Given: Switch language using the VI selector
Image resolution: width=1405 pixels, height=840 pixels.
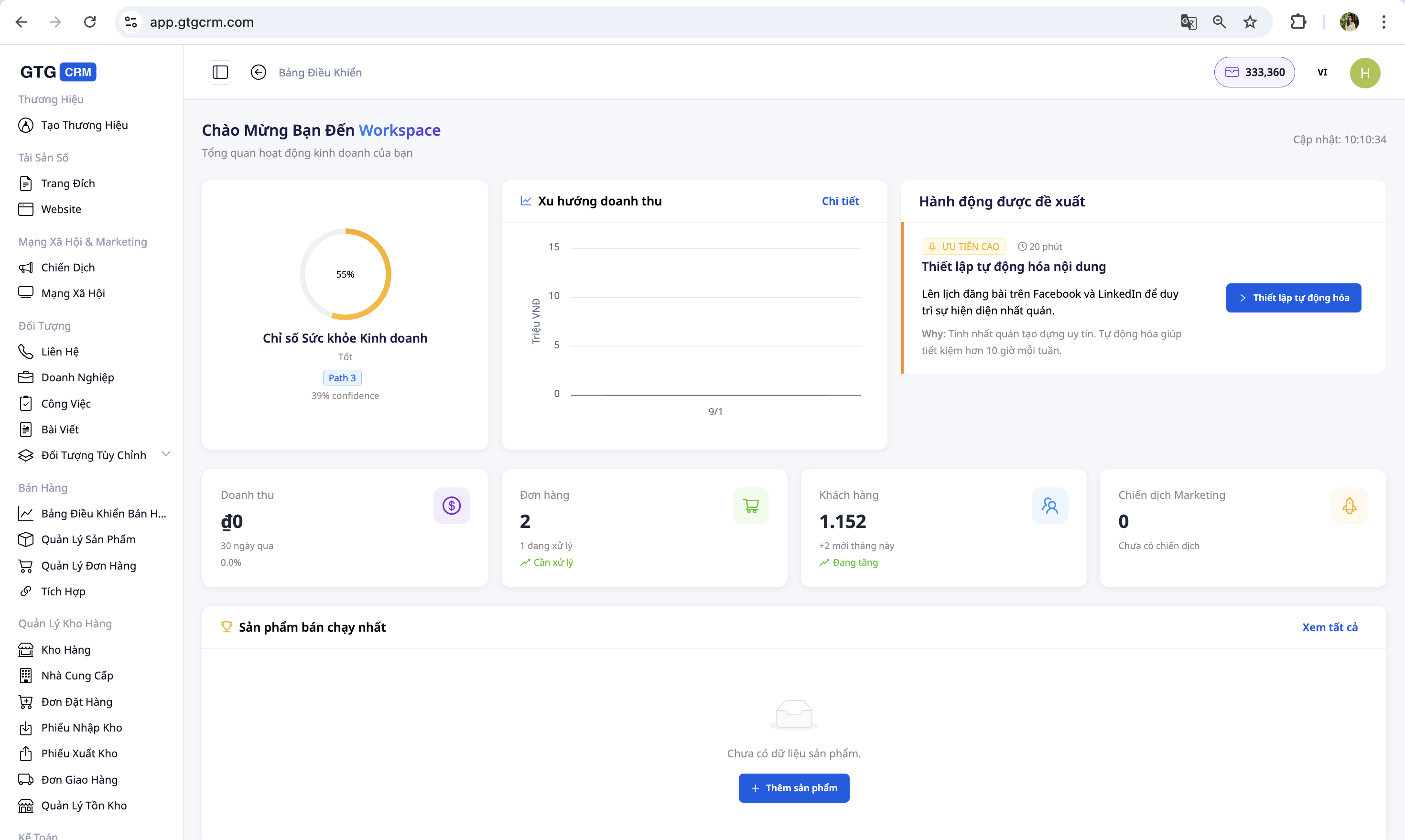Looking at the screenshot, I should 1322,73.
